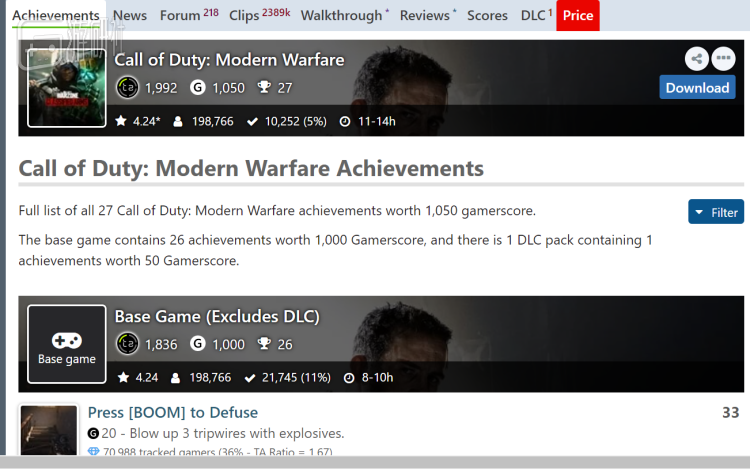Open the Walkthrough tab
Viewport: 750px width, 469px height.
click(x=344, y=15)
